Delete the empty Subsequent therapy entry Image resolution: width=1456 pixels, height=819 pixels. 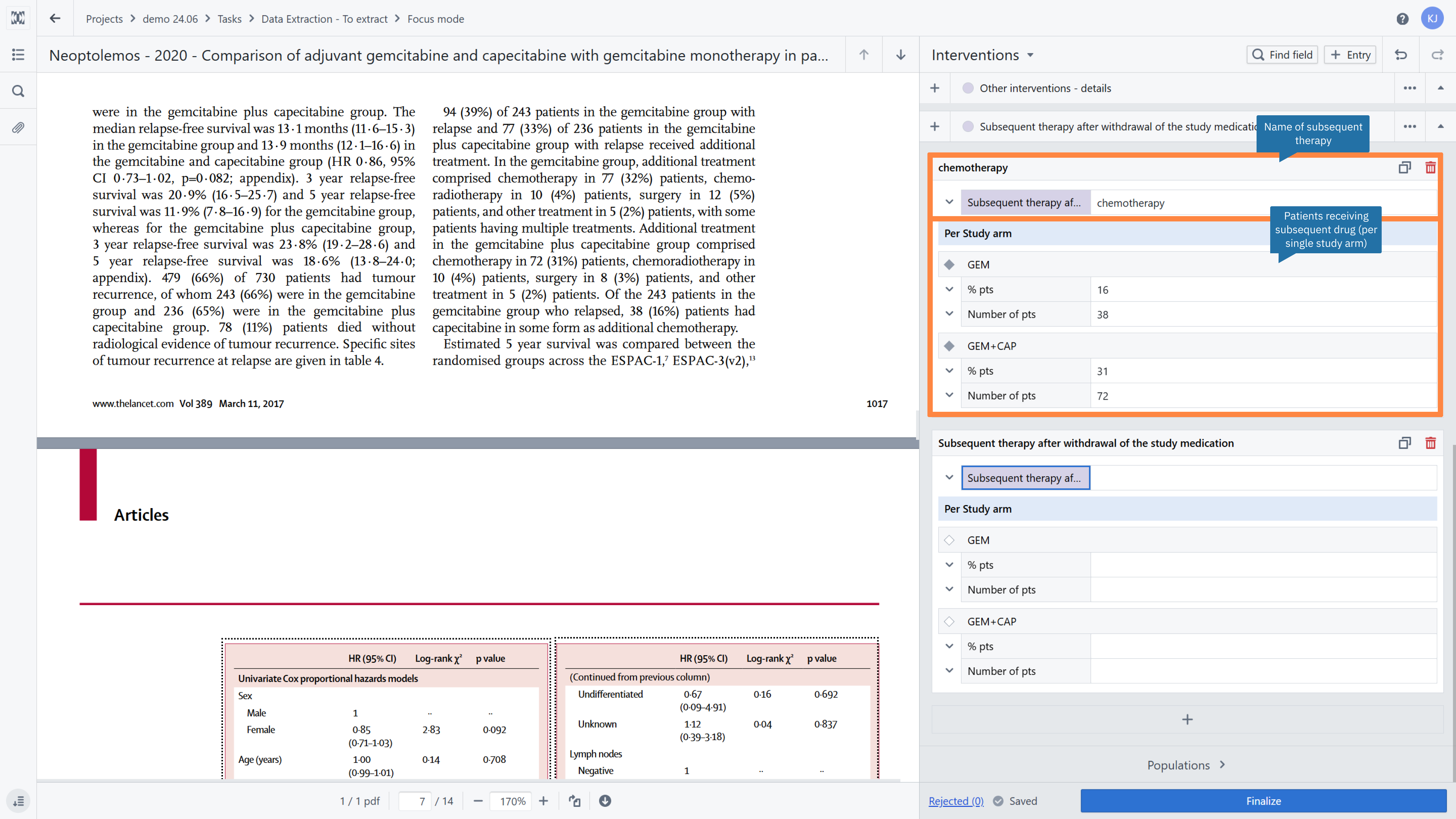1431,443
